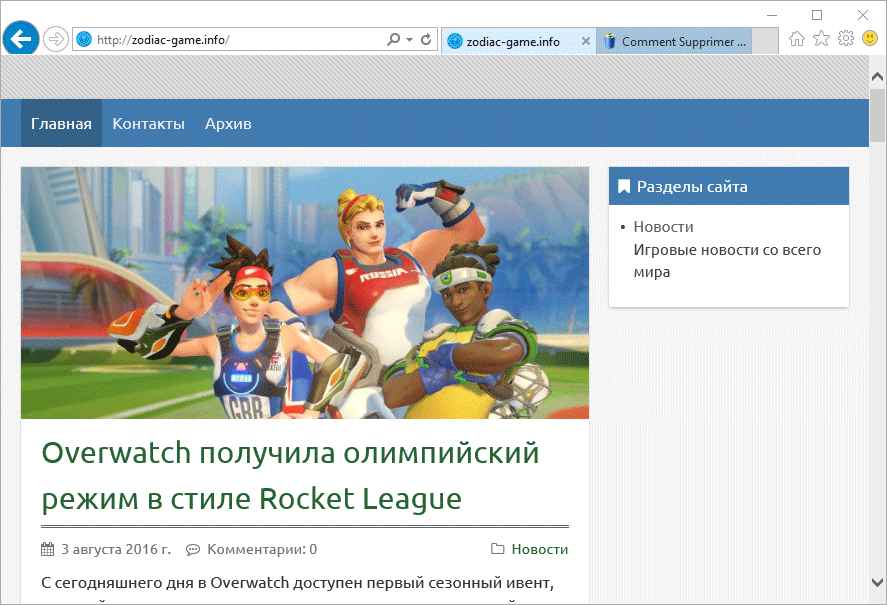Click the comment bubble icon
887x605 pixels.
click(x=193, y=549)
